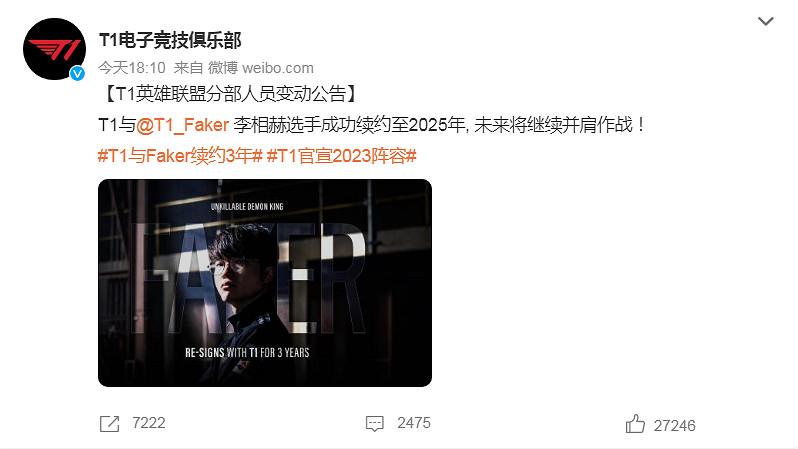
Task: Click the like count 27246
Action: click(674, 426)
